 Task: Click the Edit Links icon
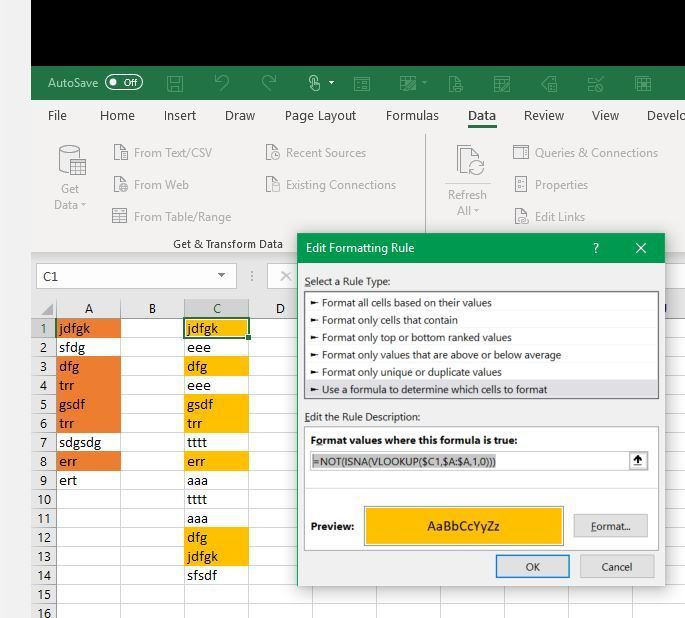pos(521,216)
